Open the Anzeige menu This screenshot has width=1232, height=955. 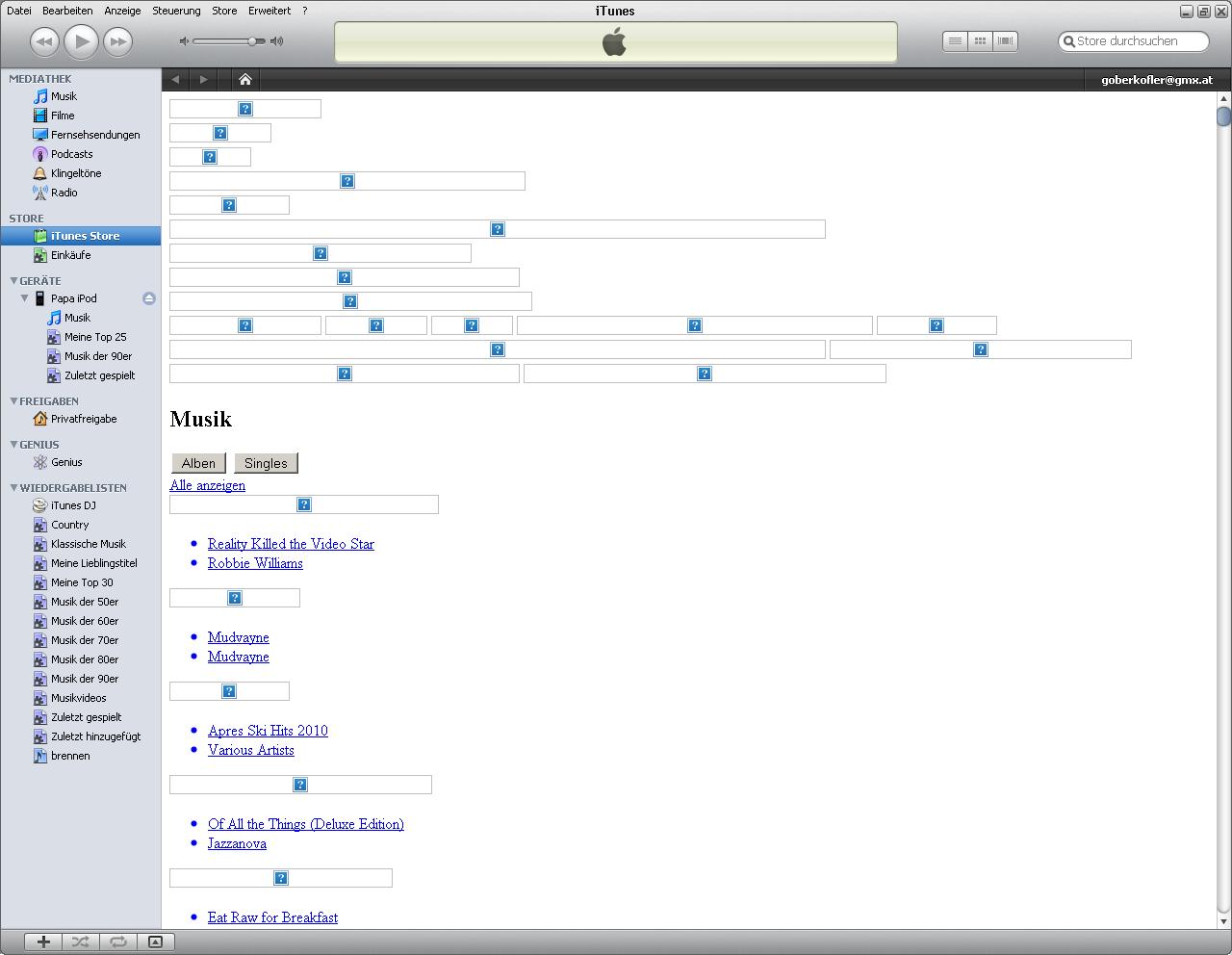[x=122, y=11]
